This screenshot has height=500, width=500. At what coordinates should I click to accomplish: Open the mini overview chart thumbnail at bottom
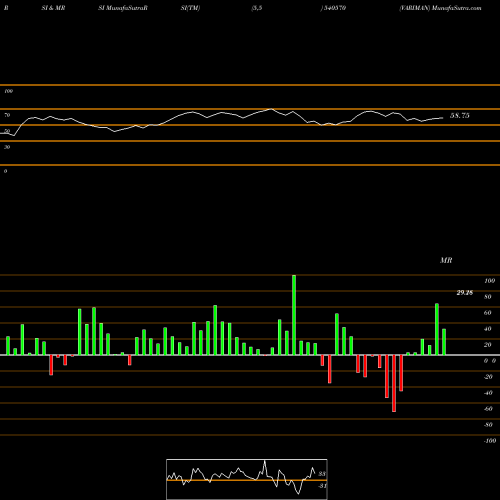click(x=247, y=479)
